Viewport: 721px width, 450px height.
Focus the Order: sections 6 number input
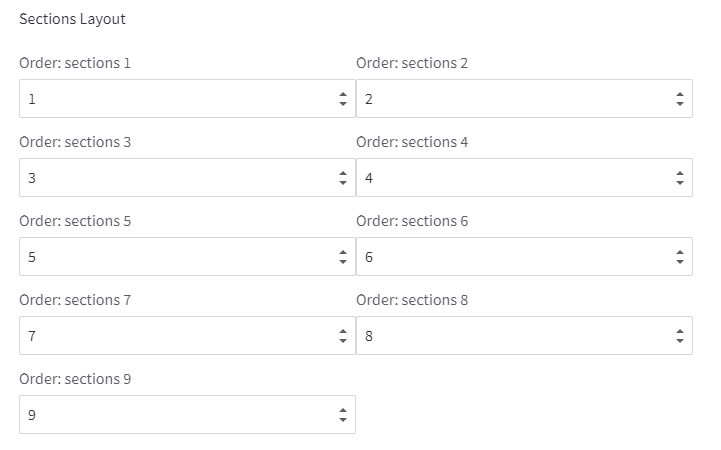(x=512, y=257)
